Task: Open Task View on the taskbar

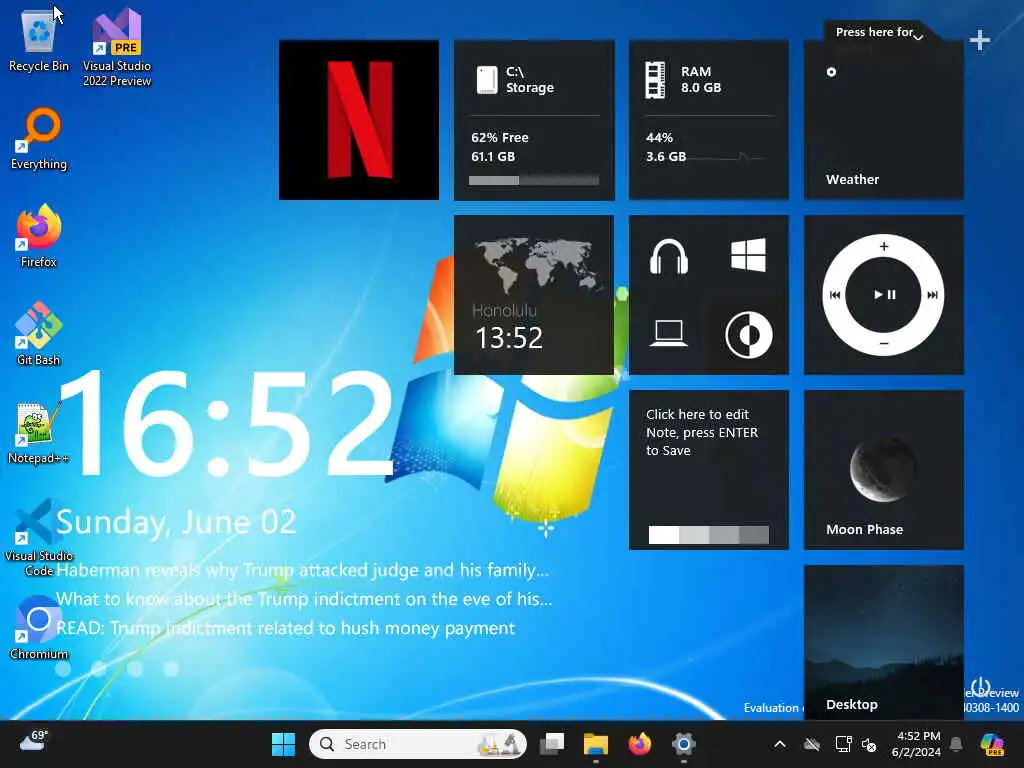Action: 552,744
